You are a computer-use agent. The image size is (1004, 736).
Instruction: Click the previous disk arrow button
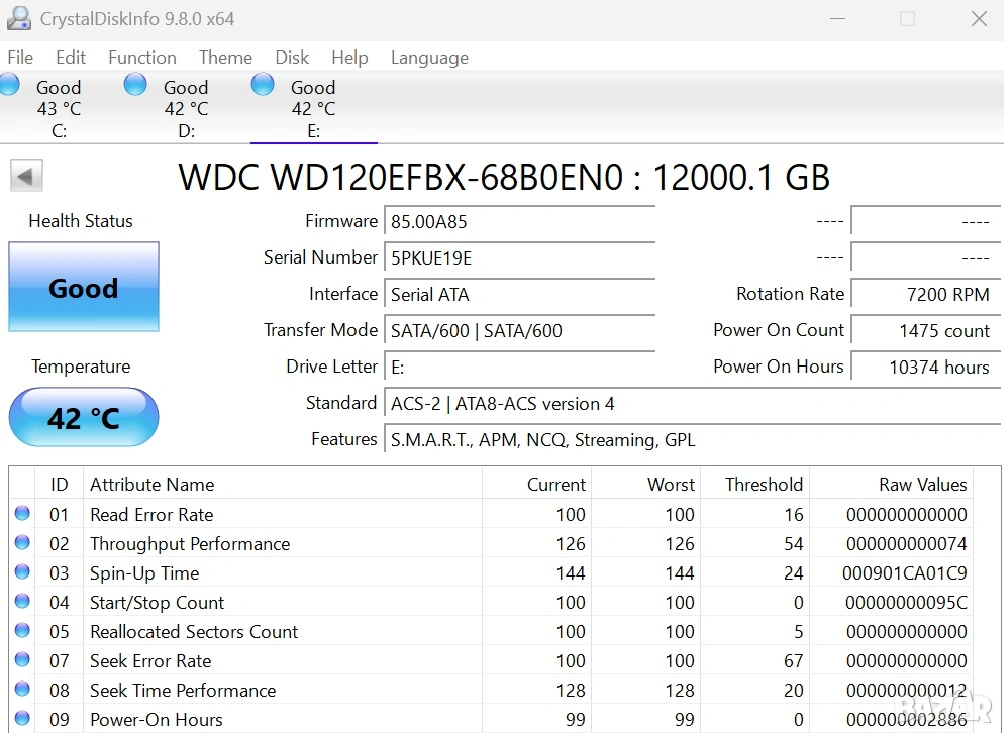pos(26,177)
